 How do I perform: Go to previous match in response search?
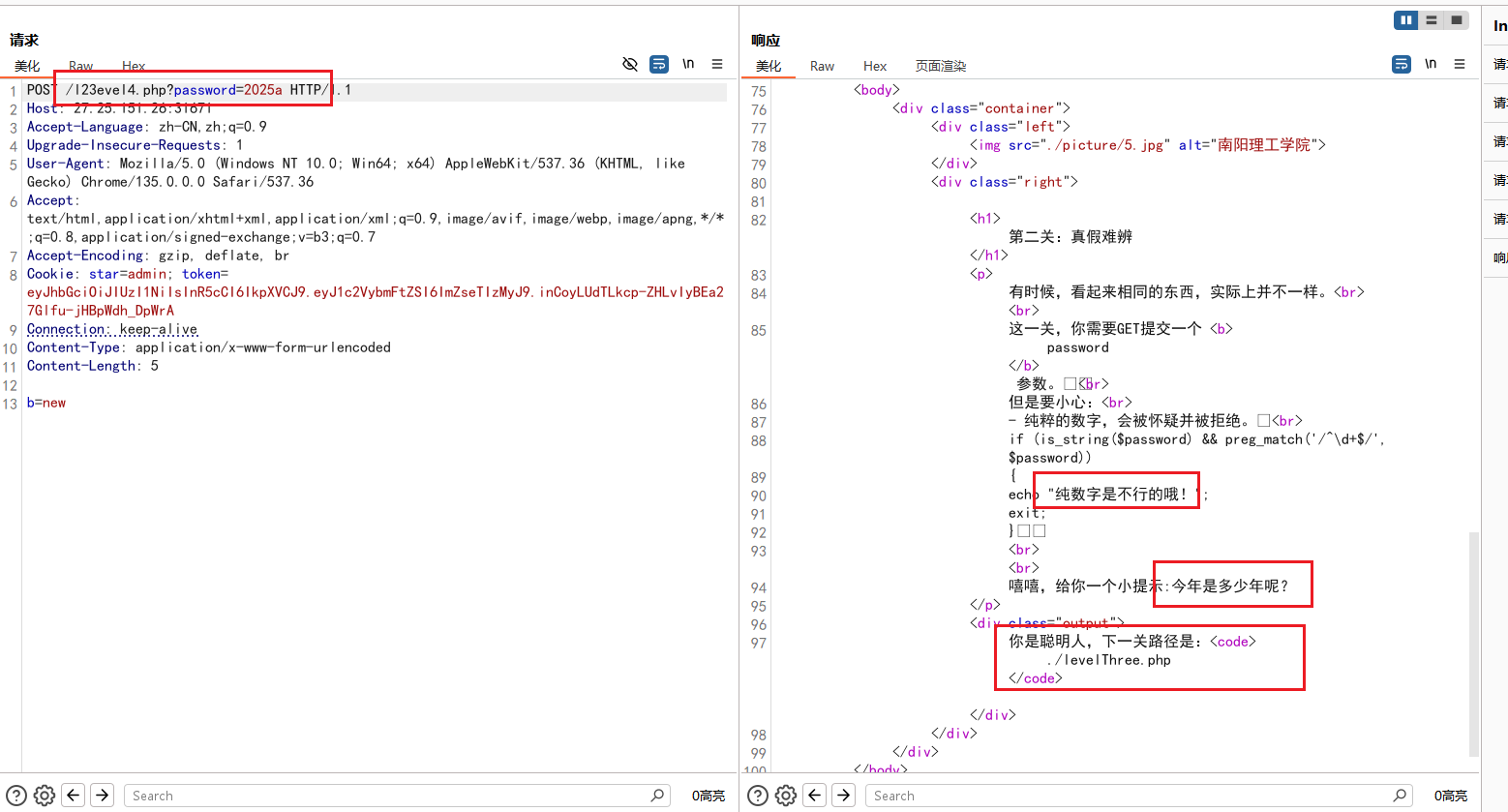815,796
